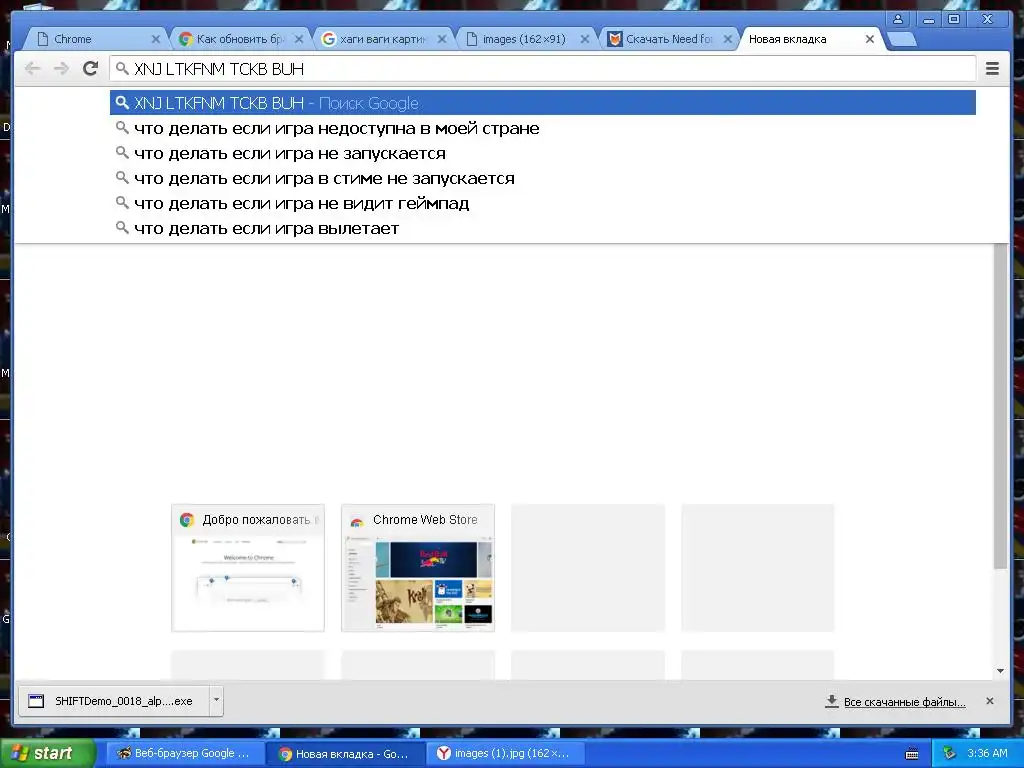Close the downloads bar
The height and width of the screenshot is (768, 1024).
(989, 701)
